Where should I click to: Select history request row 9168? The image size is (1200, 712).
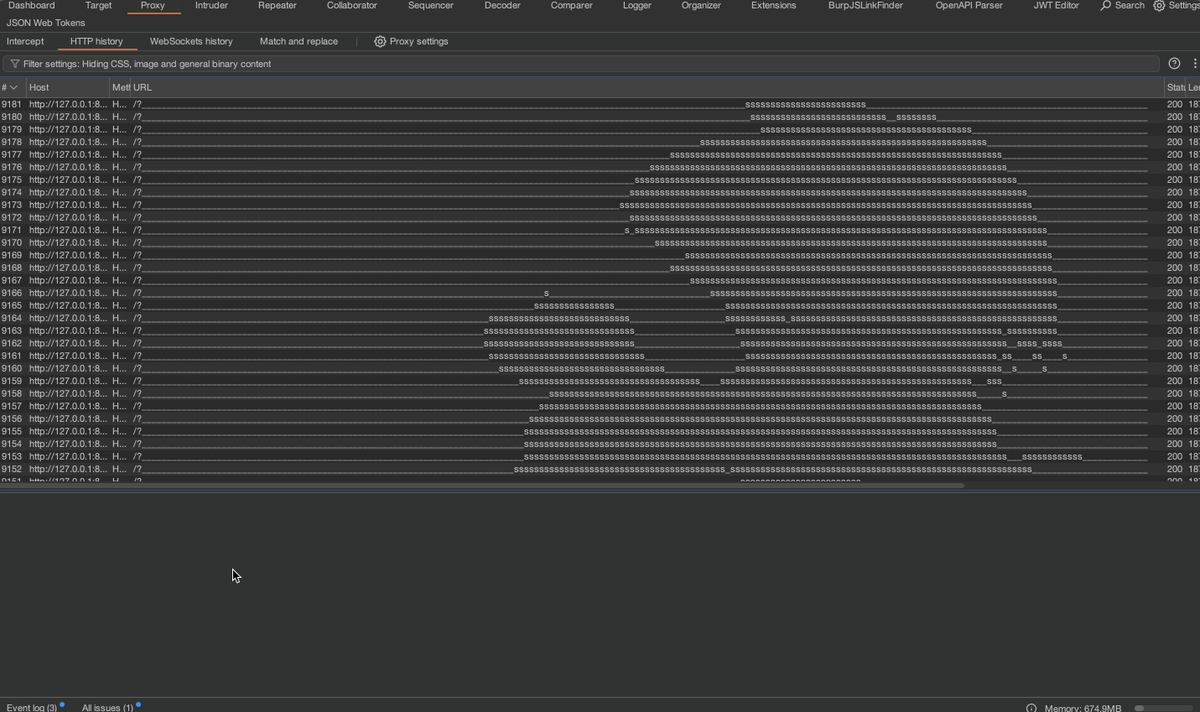(600, 268)
